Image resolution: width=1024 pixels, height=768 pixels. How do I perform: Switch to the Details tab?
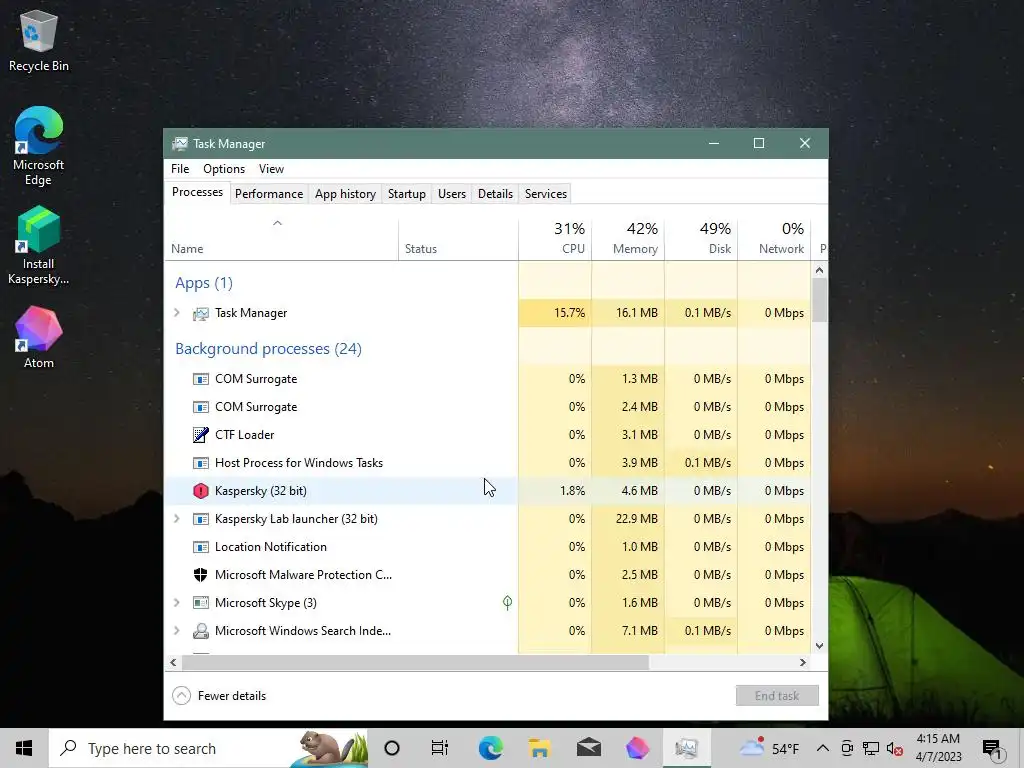point(495,194)
